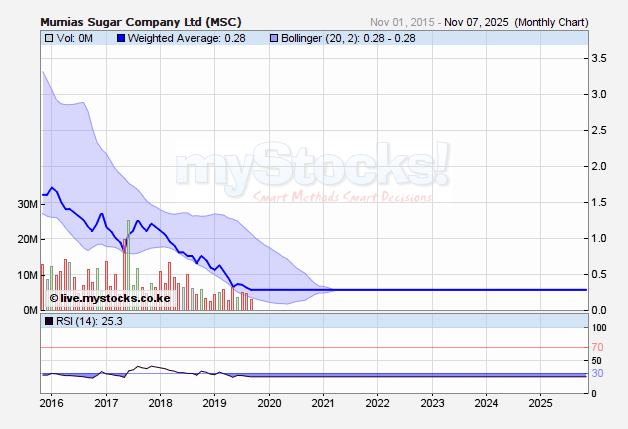Click the RSI 30 oversold level label
Image resolution: width=628 pixels, height=429 pixels.
(x=598, y=373)
